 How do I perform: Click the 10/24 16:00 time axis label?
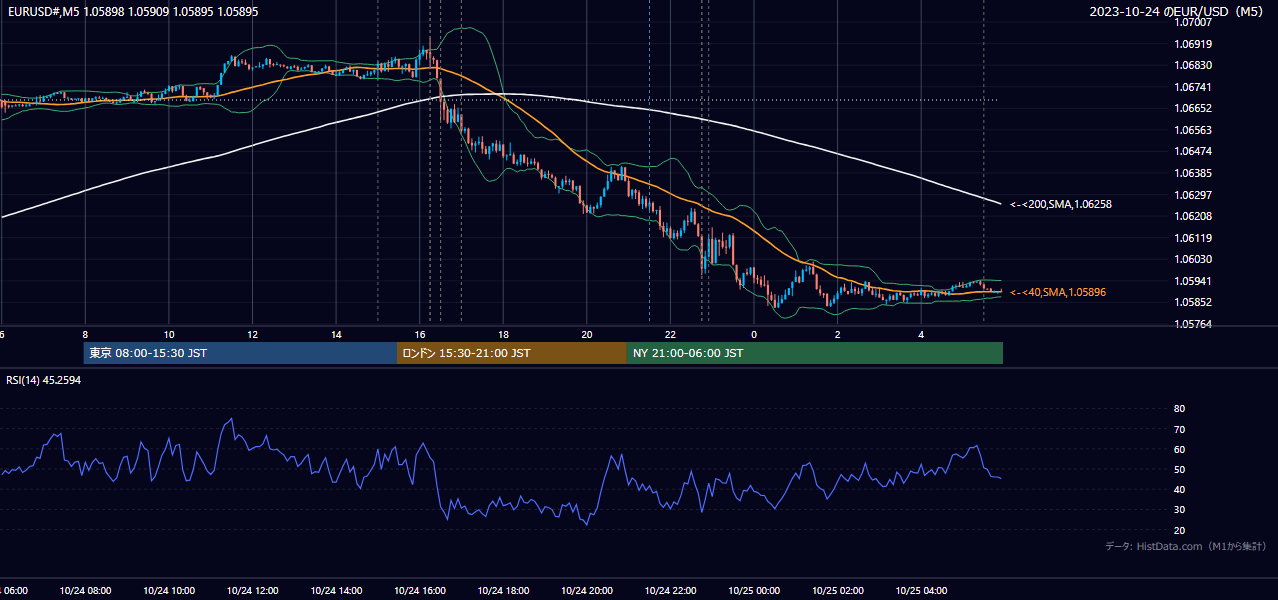point(420,591)
